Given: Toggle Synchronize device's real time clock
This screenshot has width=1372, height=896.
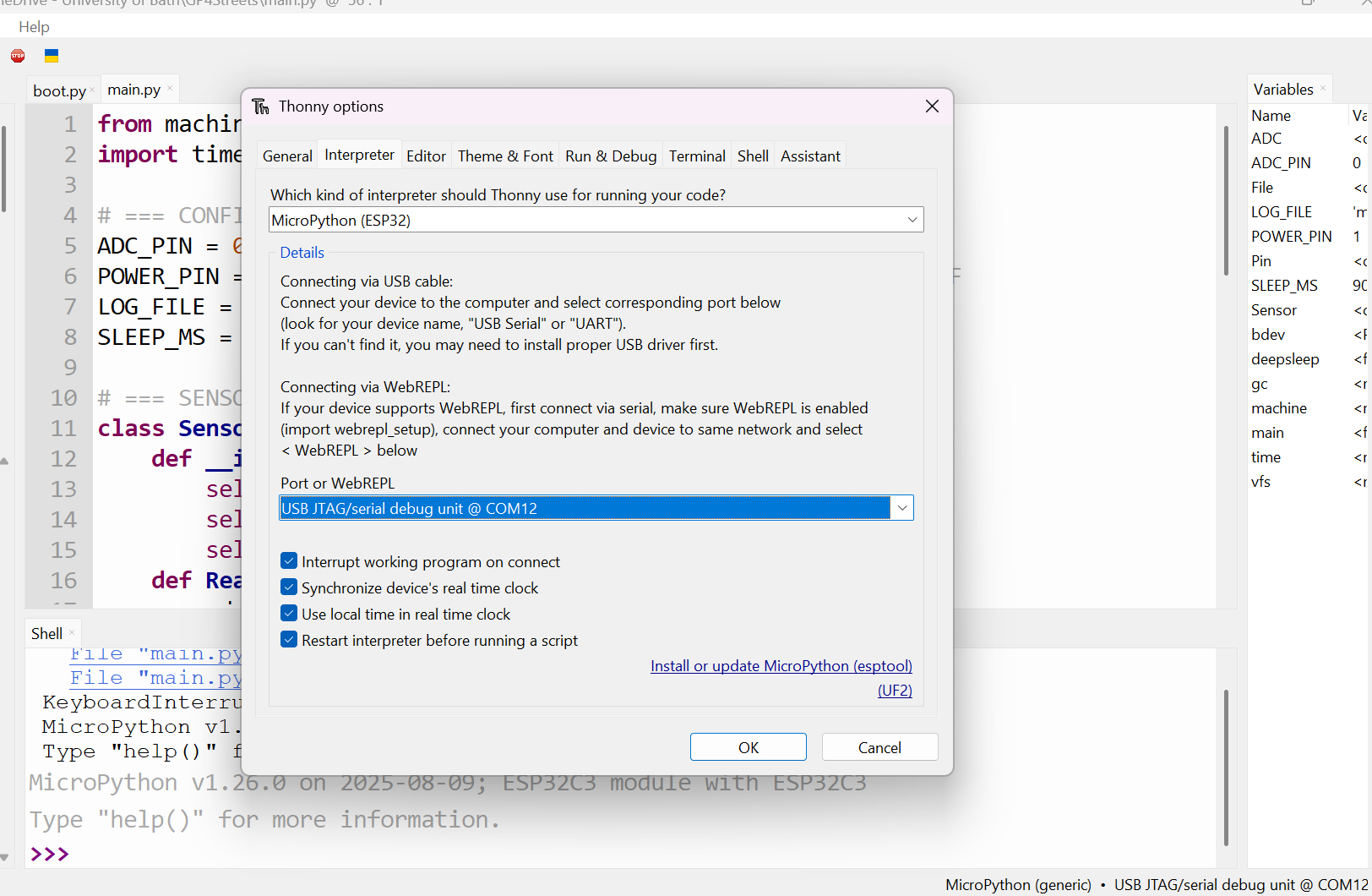Looking at the screenshot, I should click(289, 587).
